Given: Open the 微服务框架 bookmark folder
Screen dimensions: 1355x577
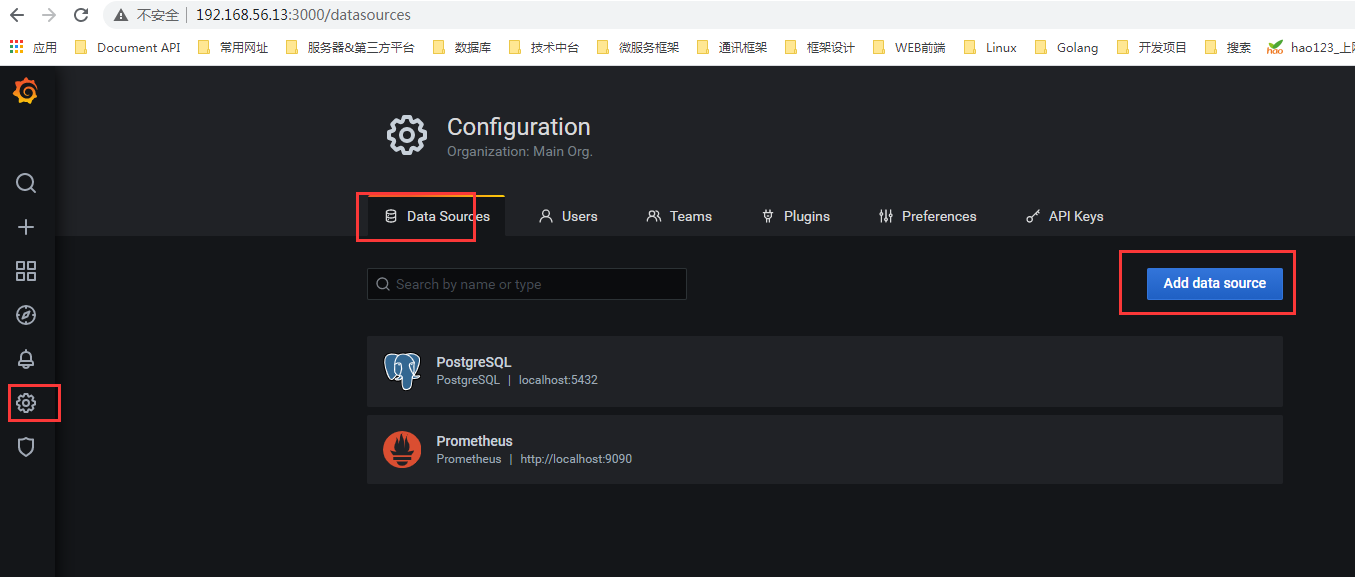Looking at the screenshot, I should pos(638,47).
